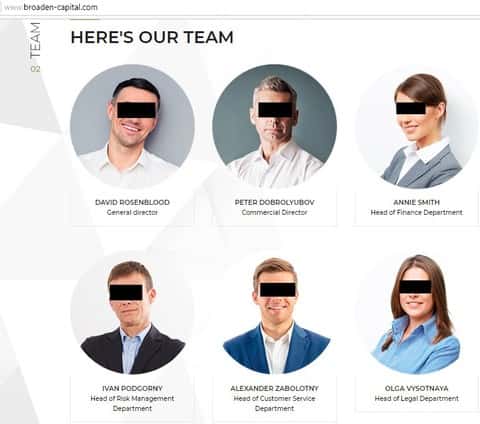The width and height of the screenshot is (480, 424).
Task: Select the Alexander Zabolotny name label
Action: 275,388
